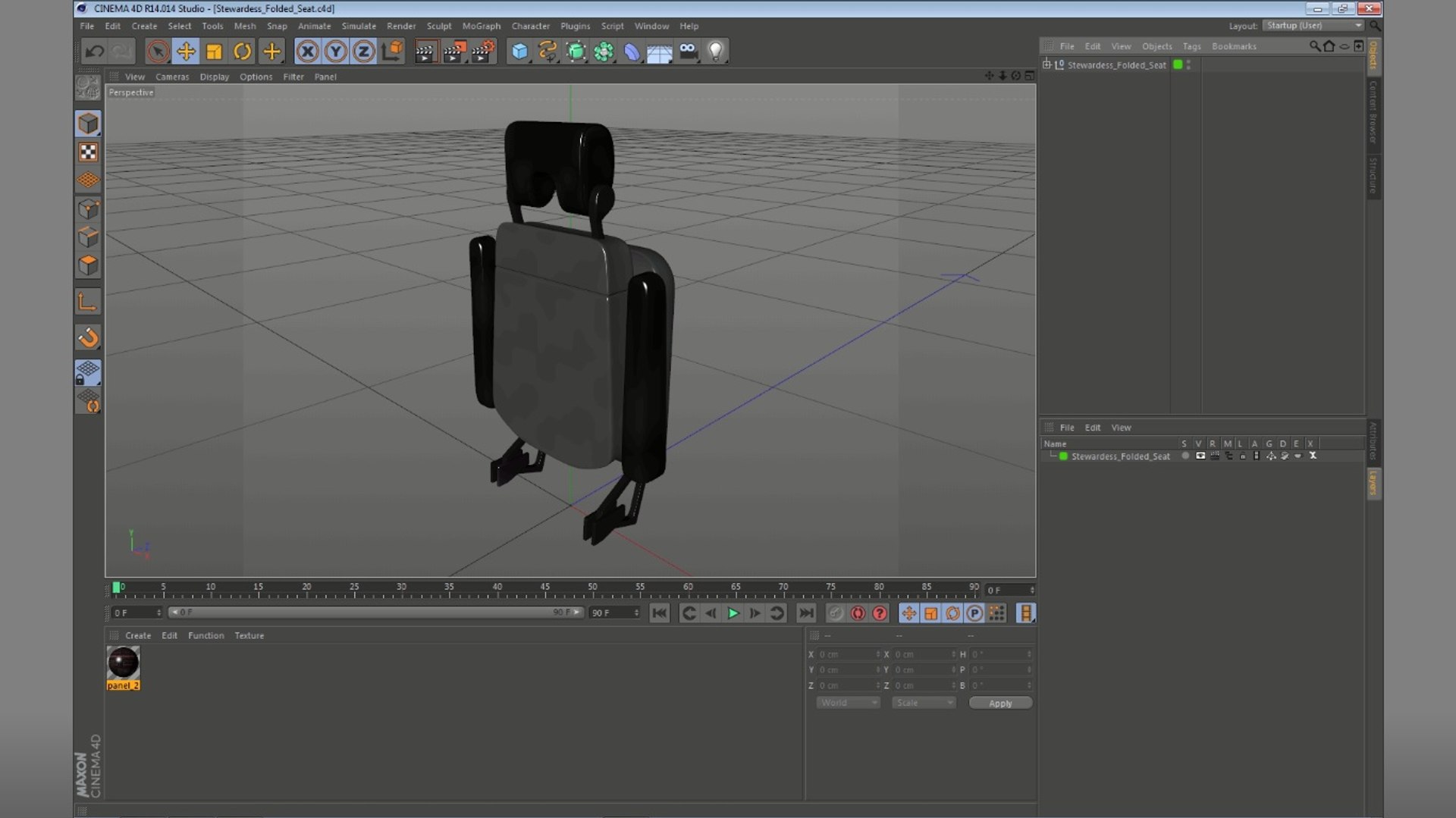Add a Cube primitive object
Screen dimensions: 1456x818
click(x=519, y=52)
